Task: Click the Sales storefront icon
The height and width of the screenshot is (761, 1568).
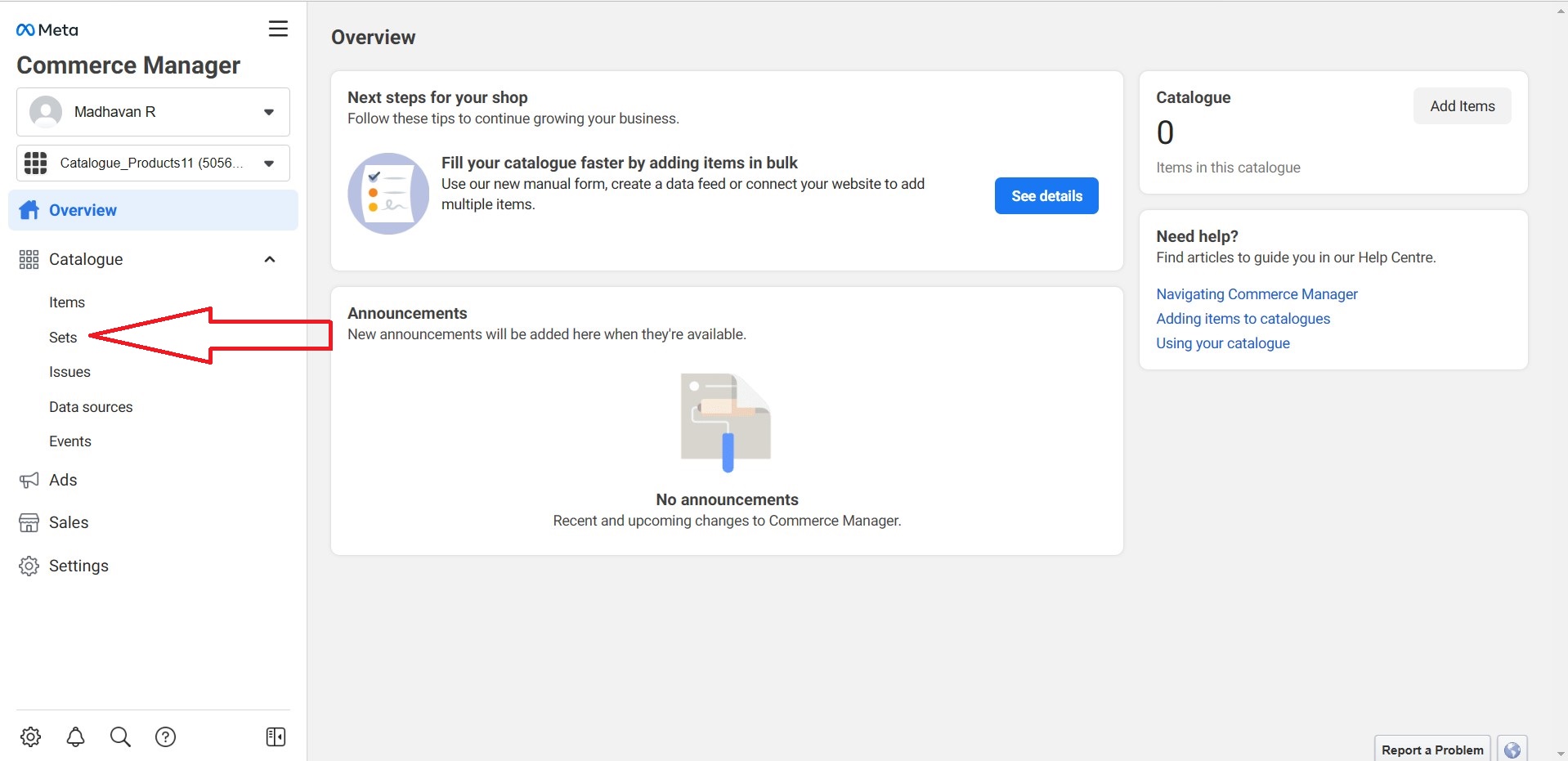Action: [29, 523]
